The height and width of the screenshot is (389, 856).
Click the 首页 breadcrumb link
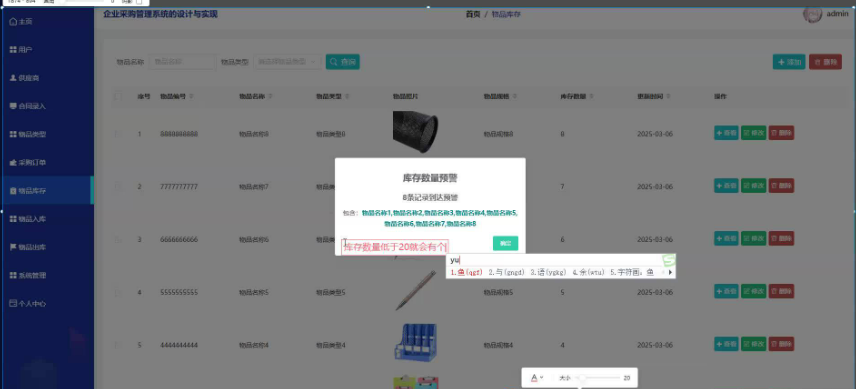(x=473, y=14)
